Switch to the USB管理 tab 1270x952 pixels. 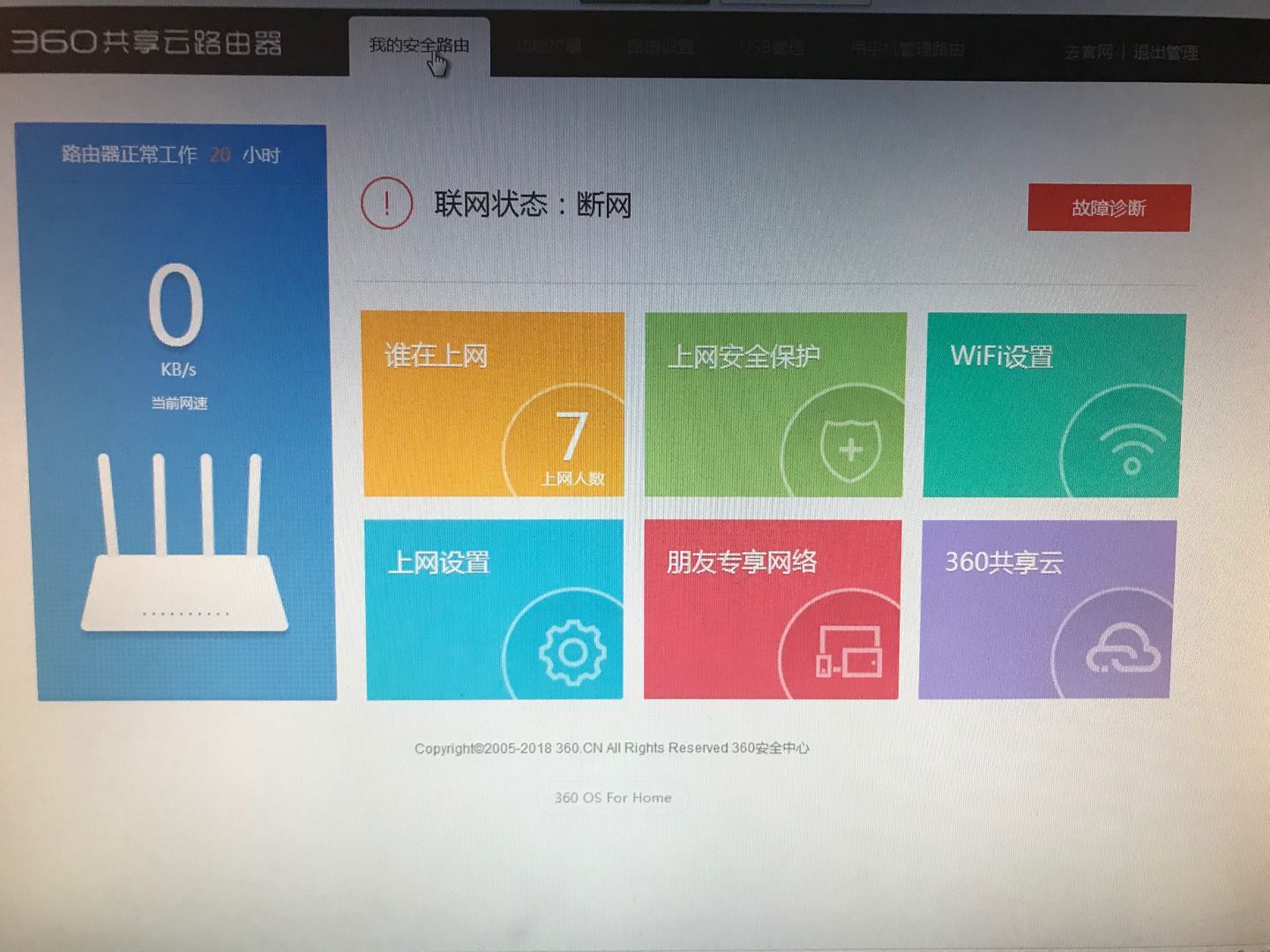(772, 48)
